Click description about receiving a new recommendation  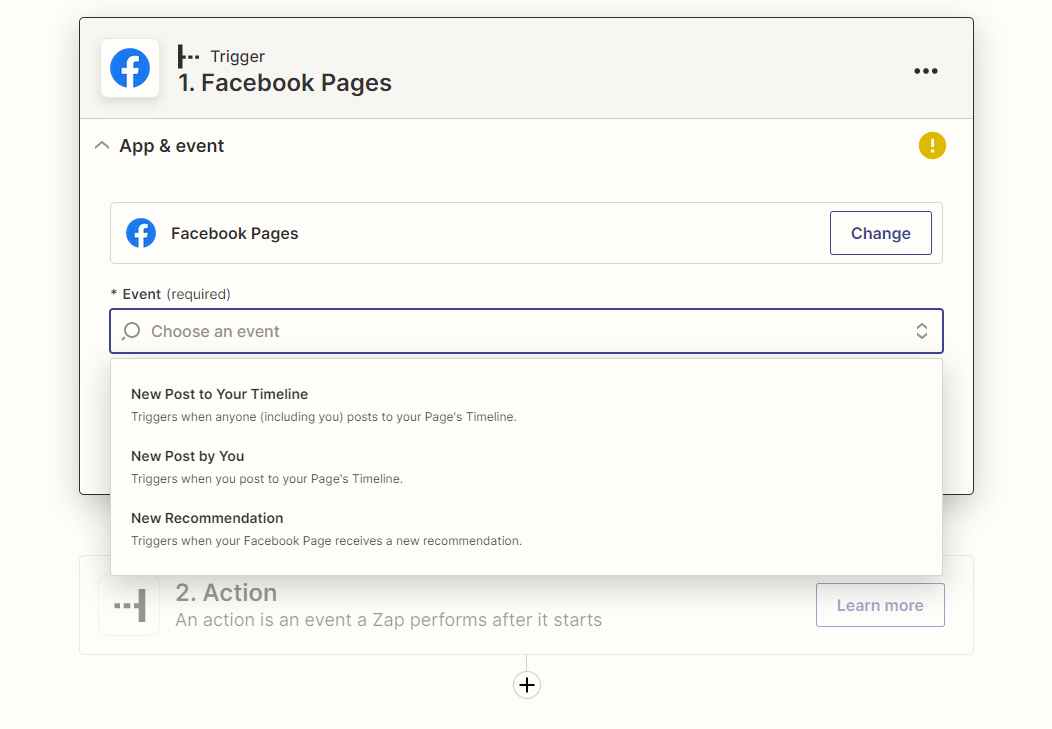(x=326, y=541)
